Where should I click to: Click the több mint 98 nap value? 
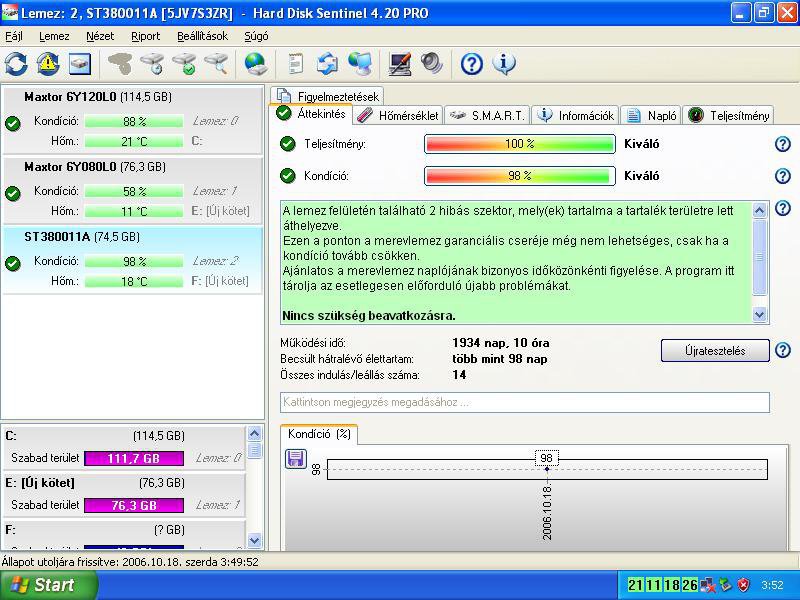pos(499,359)
